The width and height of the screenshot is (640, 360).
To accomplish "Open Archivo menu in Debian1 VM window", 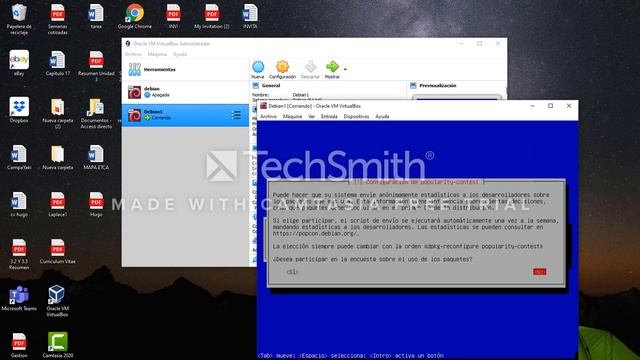I will tap(268, 116).
